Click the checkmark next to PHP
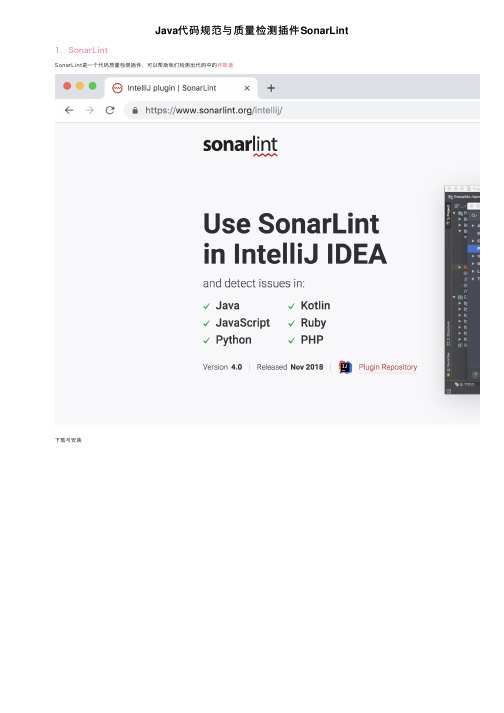The image size is (504, 713). click(292, 341)
